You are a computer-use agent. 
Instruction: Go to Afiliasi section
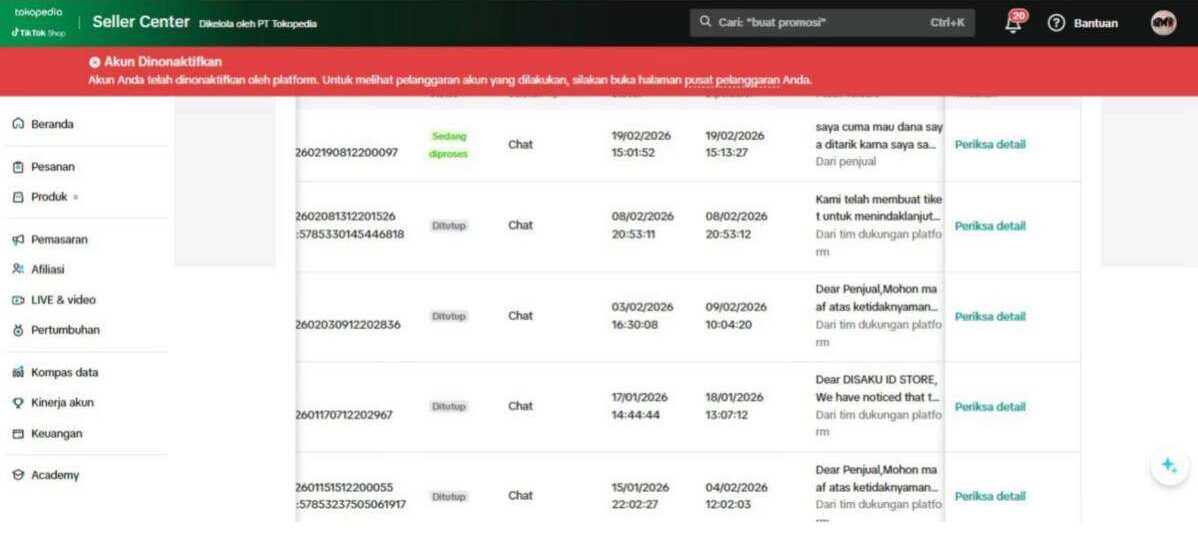tap(47, 269)
